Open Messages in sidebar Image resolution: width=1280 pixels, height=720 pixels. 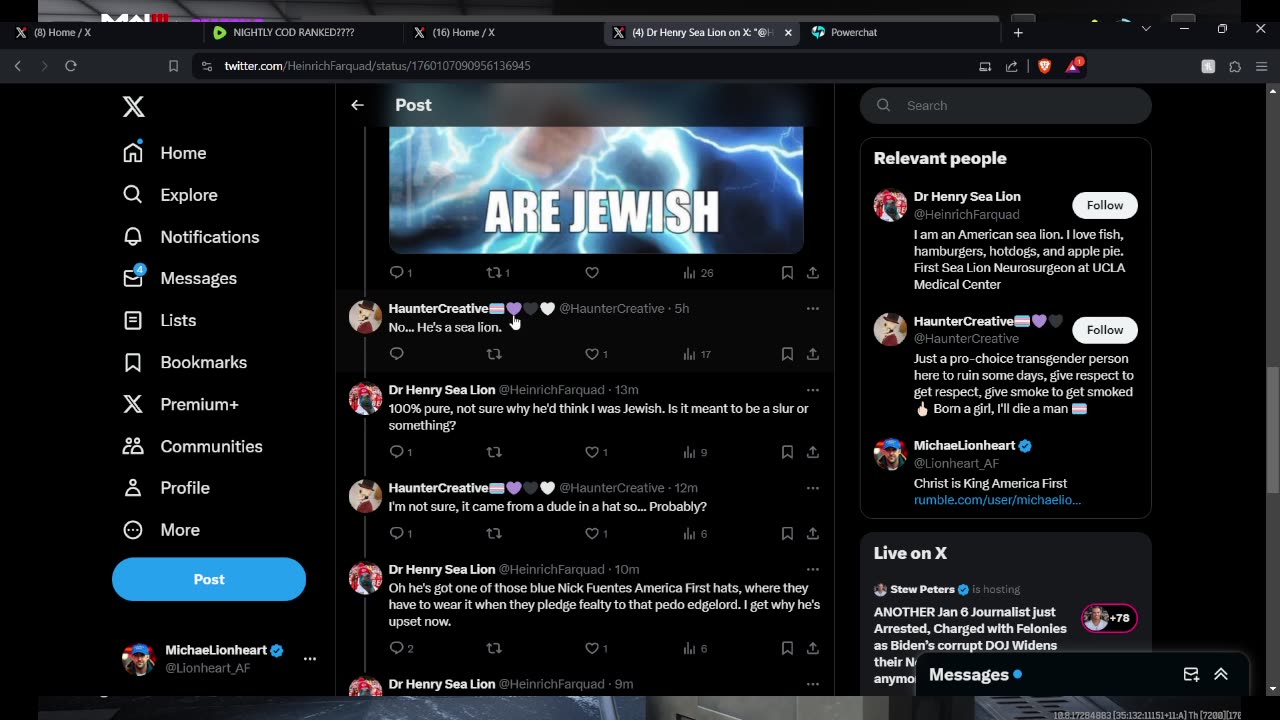179,278
